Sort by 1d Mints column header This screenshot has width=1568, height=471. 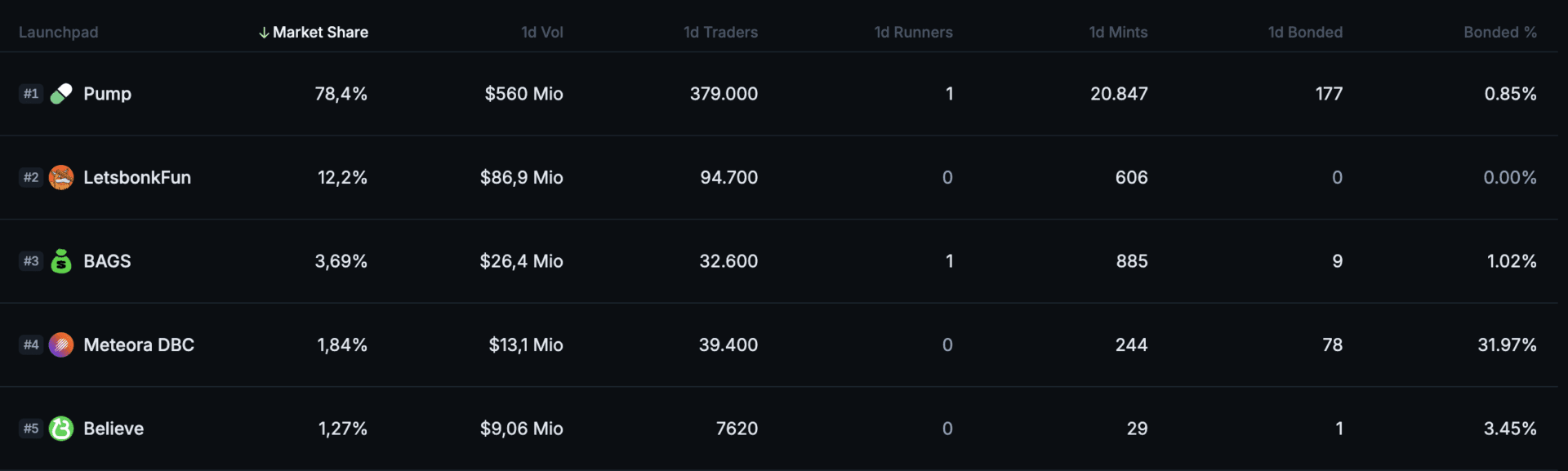pos(1118,32)
